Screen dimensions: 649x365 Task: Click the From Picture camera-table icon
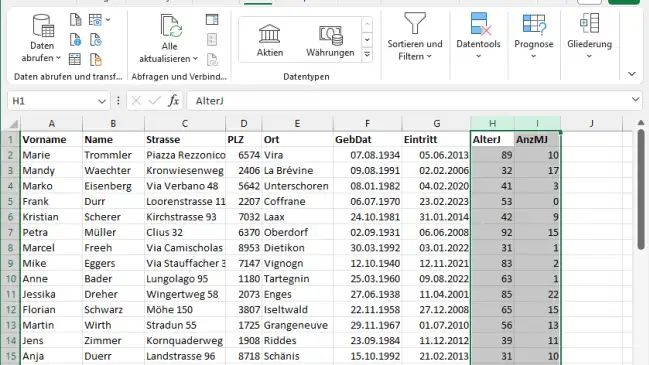(95, 19)
